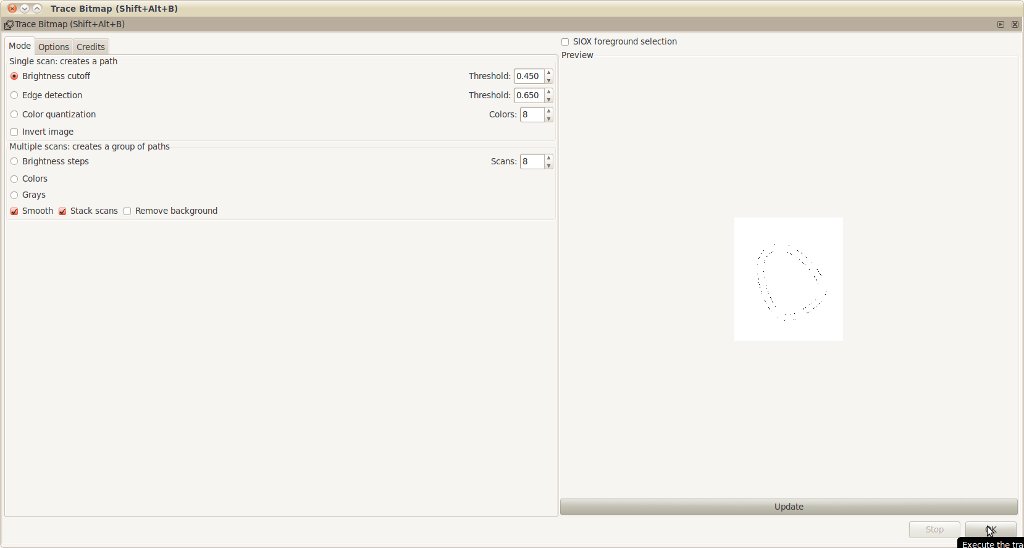Click the Scans count input field
This screenshot has height=548, width=1024.
click(x=532, y=161)
